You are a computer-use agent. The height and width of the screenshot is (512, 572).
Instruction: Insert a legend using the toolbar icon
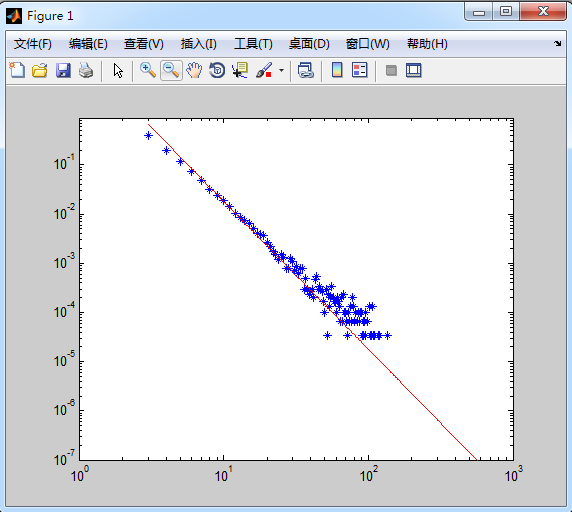pyautogui.click(x=359, y=70)
